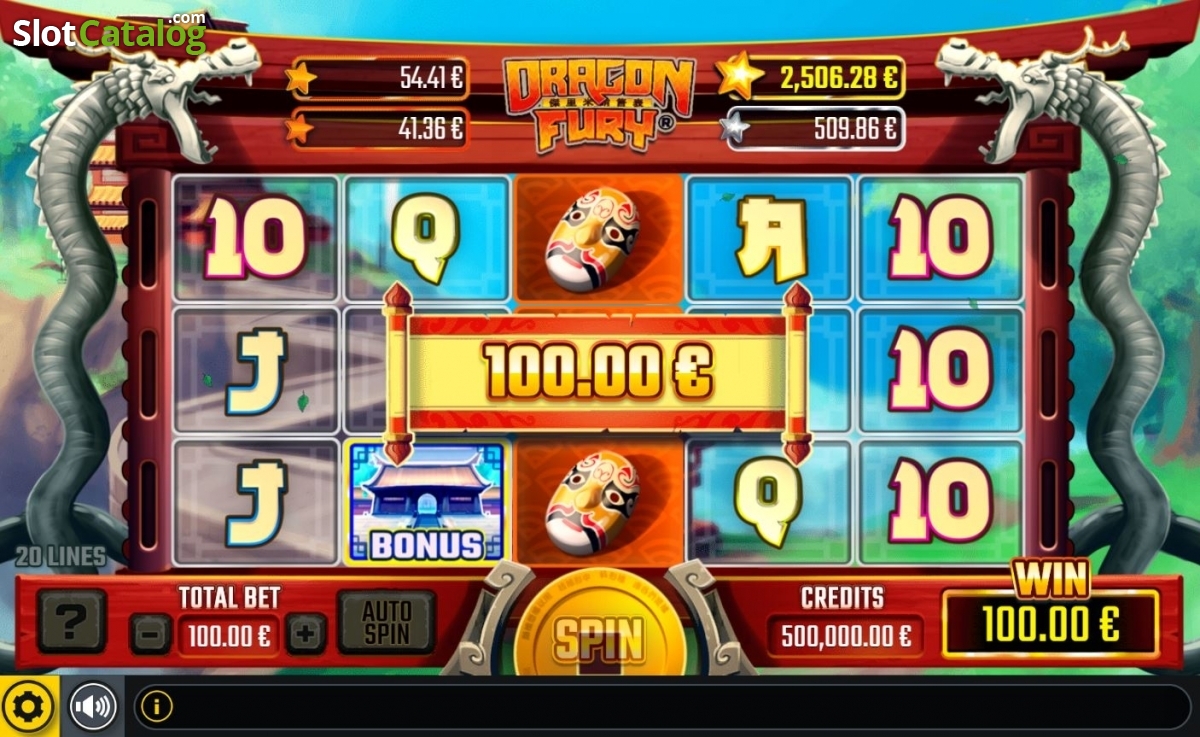Image resolution: width=1200 pixels, height=737 pixels.
Task: Open the help question mark button
Action: (72, 621)
